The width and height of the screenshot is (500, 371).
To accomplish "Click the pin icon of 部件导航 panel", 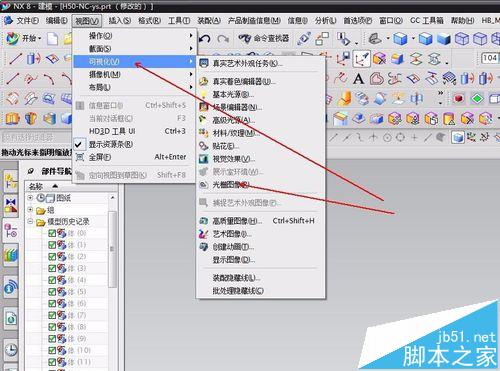I will point(31,171).
